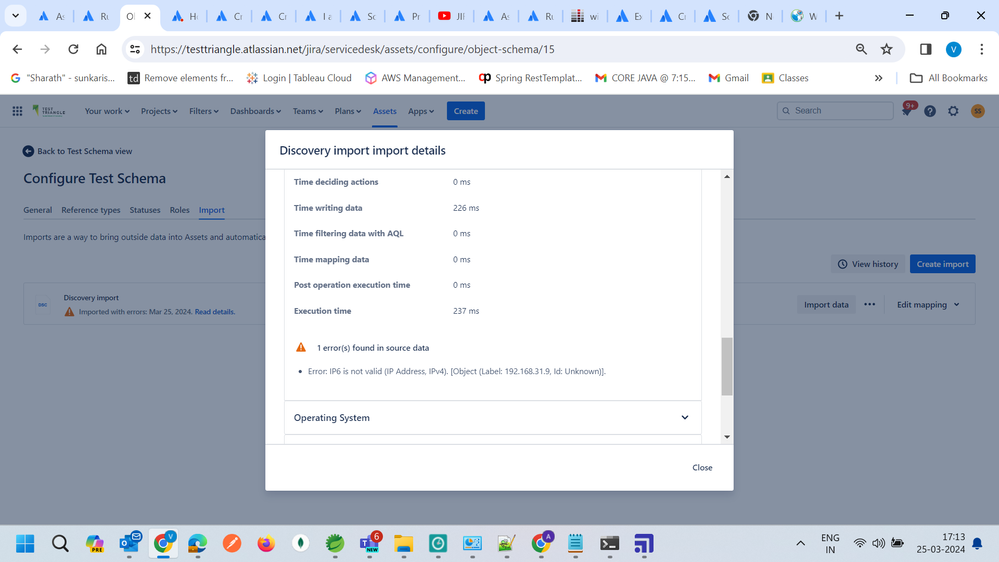Open Windows taskbar search
999x562 pixels.
pos(60,544)
